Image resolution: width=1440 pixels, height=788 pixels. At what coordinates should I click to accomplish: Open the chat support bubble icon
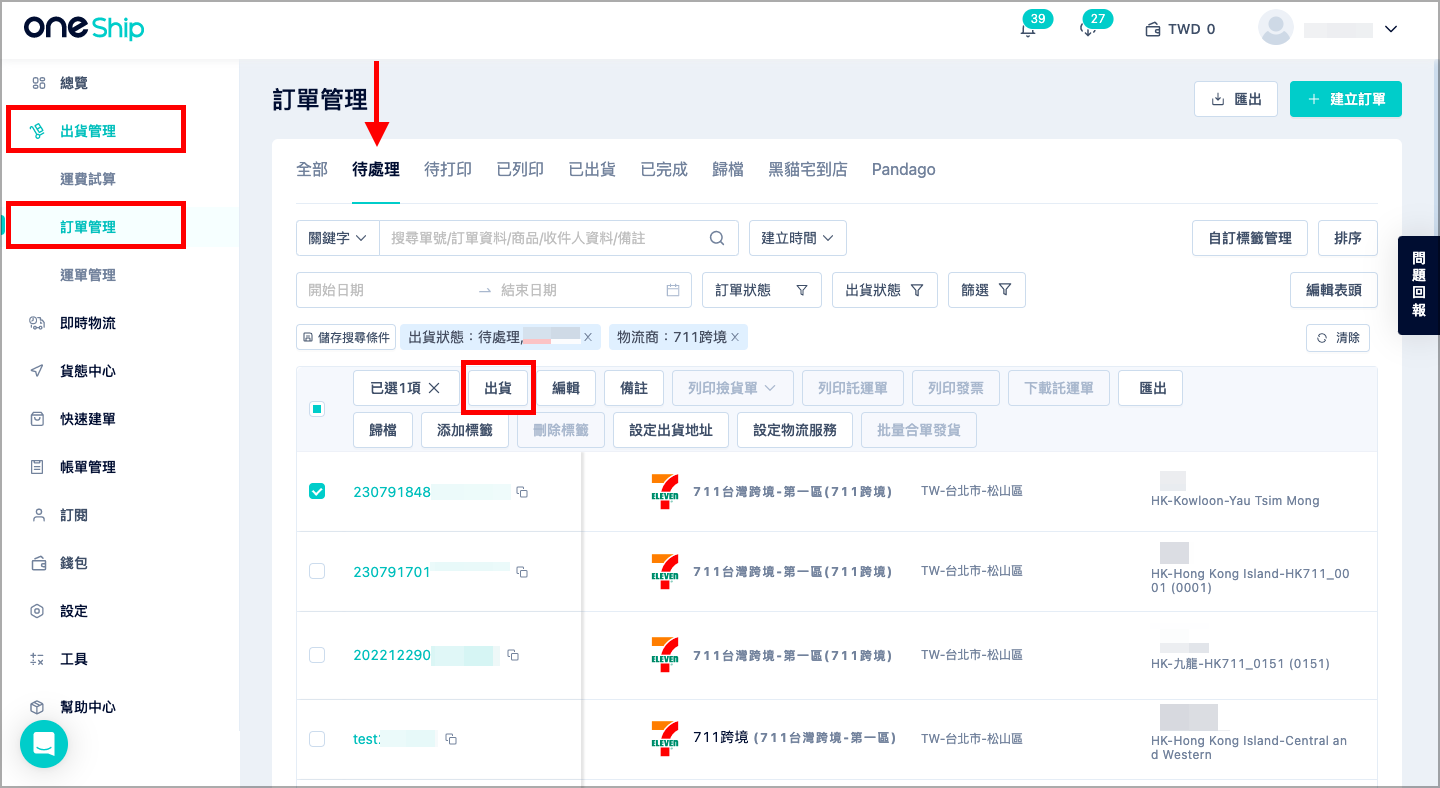[x=44, y=744]
